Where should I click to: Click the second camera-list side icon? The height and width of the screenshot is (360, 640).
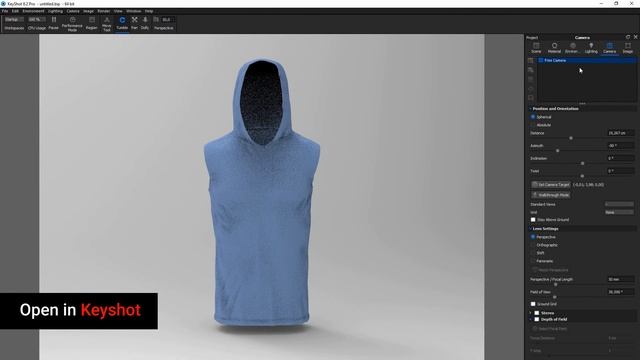pos(531,70)
